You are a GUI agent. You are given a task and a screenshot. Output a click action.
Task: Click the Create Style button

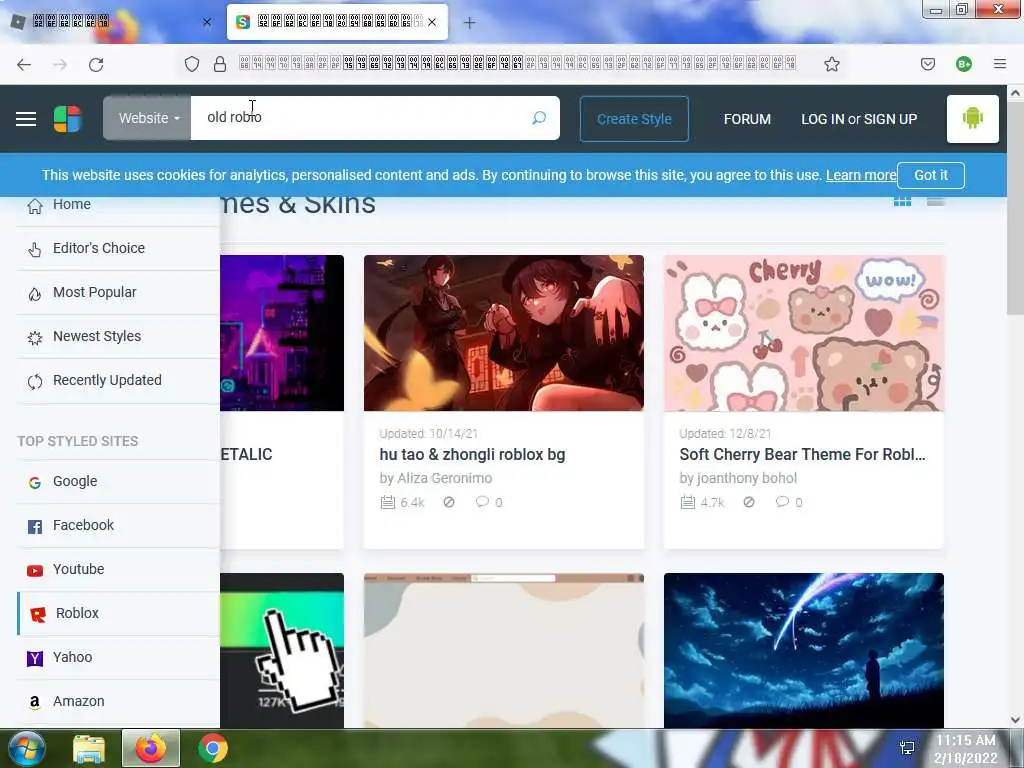pos(634,119)
